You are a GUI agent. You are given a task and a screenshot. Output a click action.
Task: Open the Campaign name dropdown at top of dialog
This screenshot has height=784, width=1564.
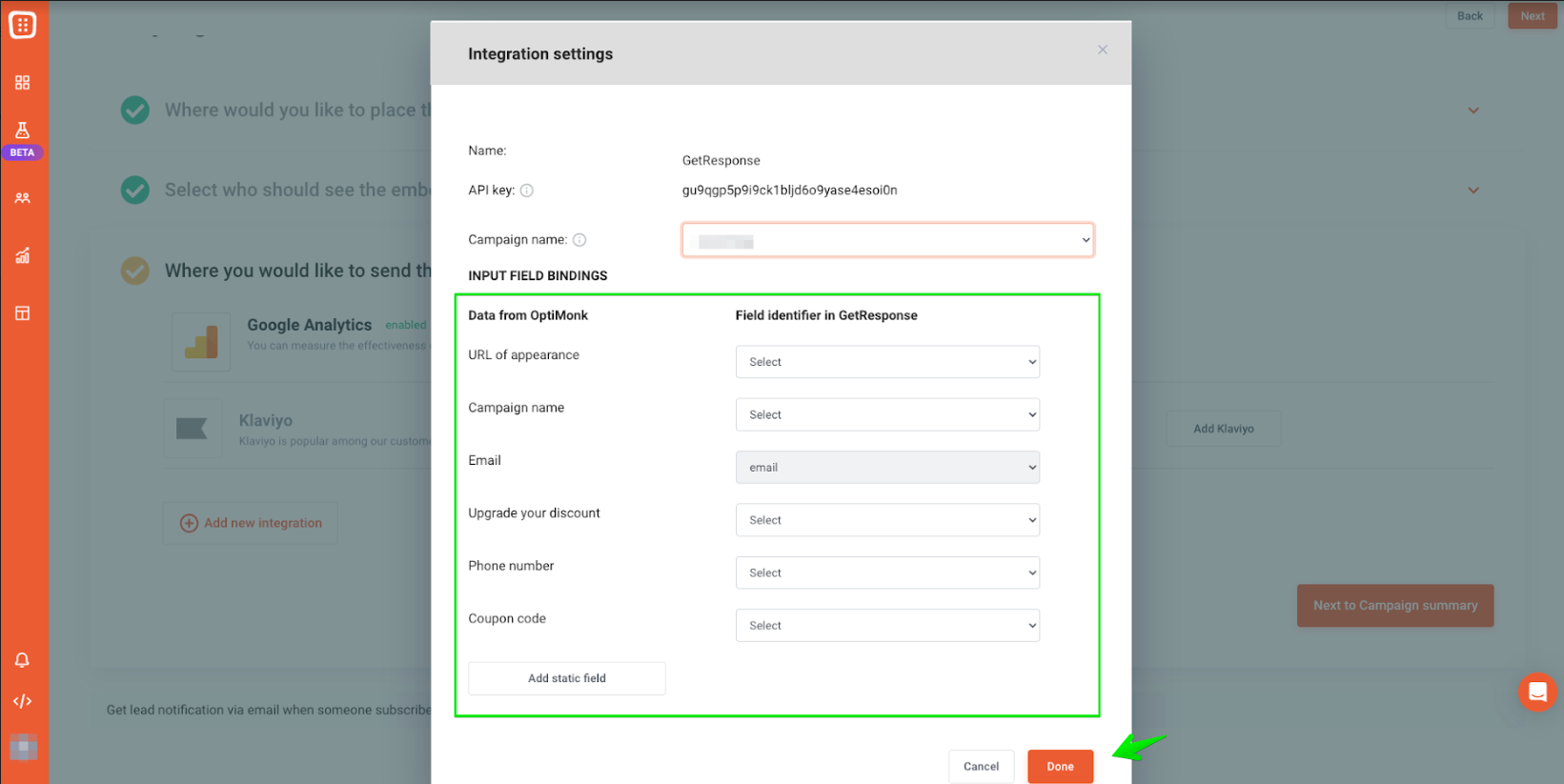point(887,240)
